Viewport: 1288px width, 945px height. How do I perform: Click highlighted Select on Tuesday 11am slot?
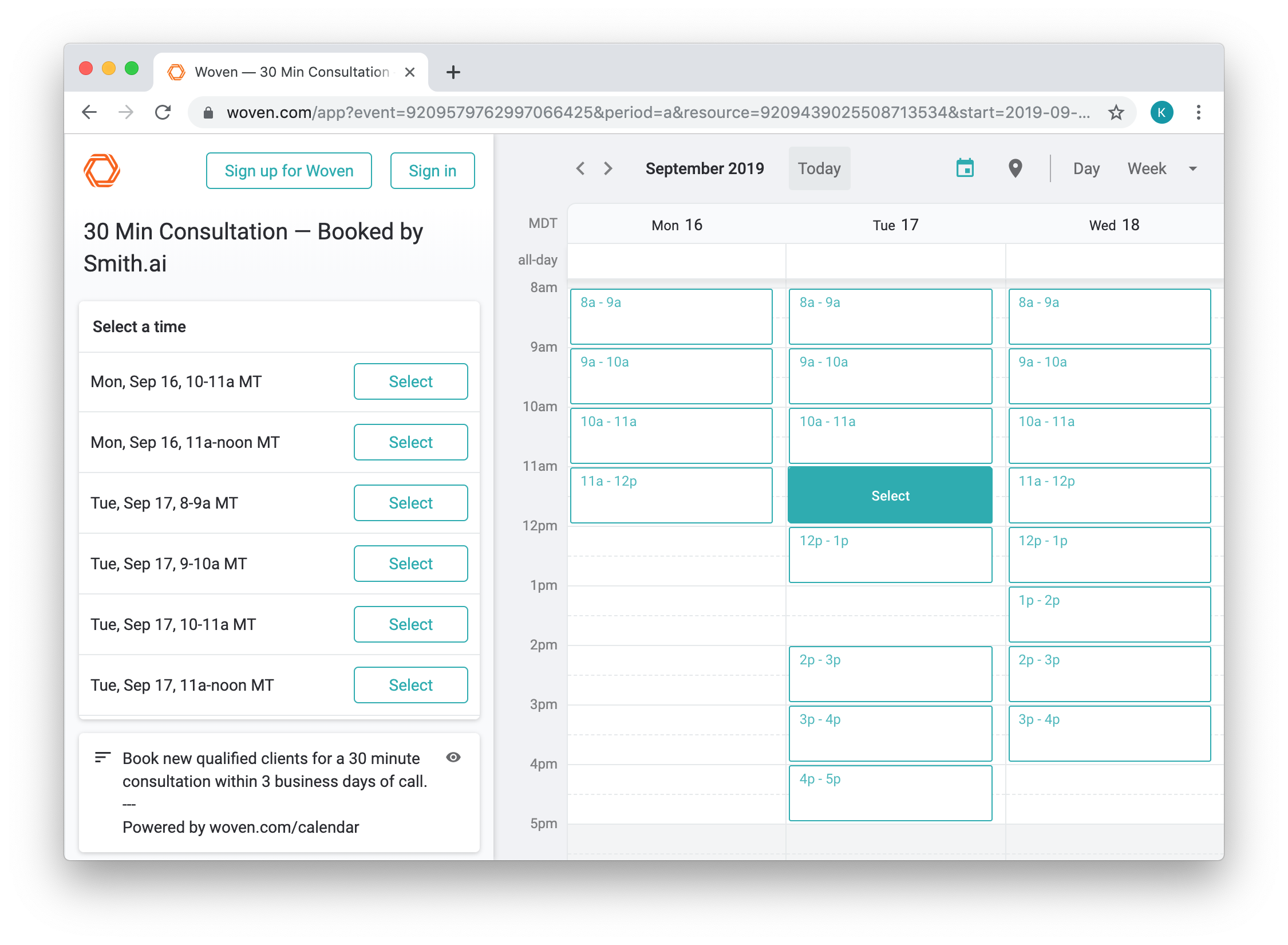890,495
